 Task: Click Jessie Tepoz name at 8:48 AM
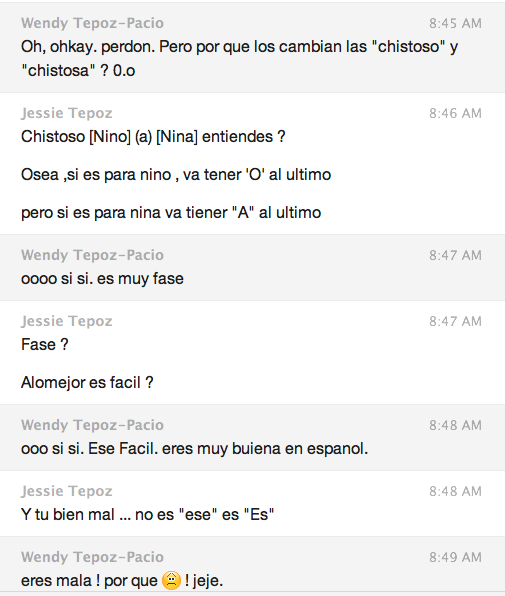pos(67,491)
